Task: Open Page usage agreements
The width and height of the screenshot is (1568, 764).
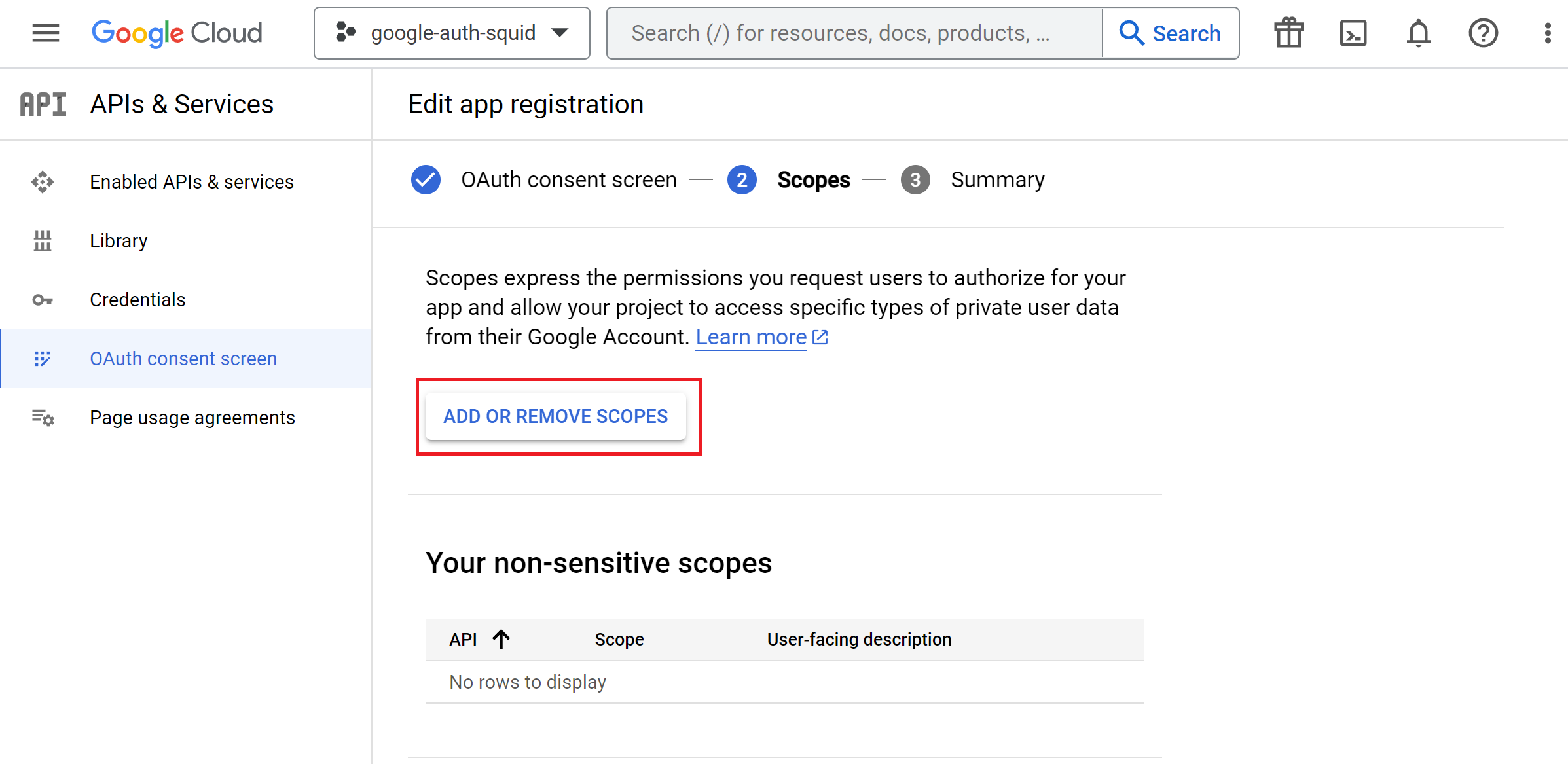Action: pyautogui.click(x=192, y=417)
